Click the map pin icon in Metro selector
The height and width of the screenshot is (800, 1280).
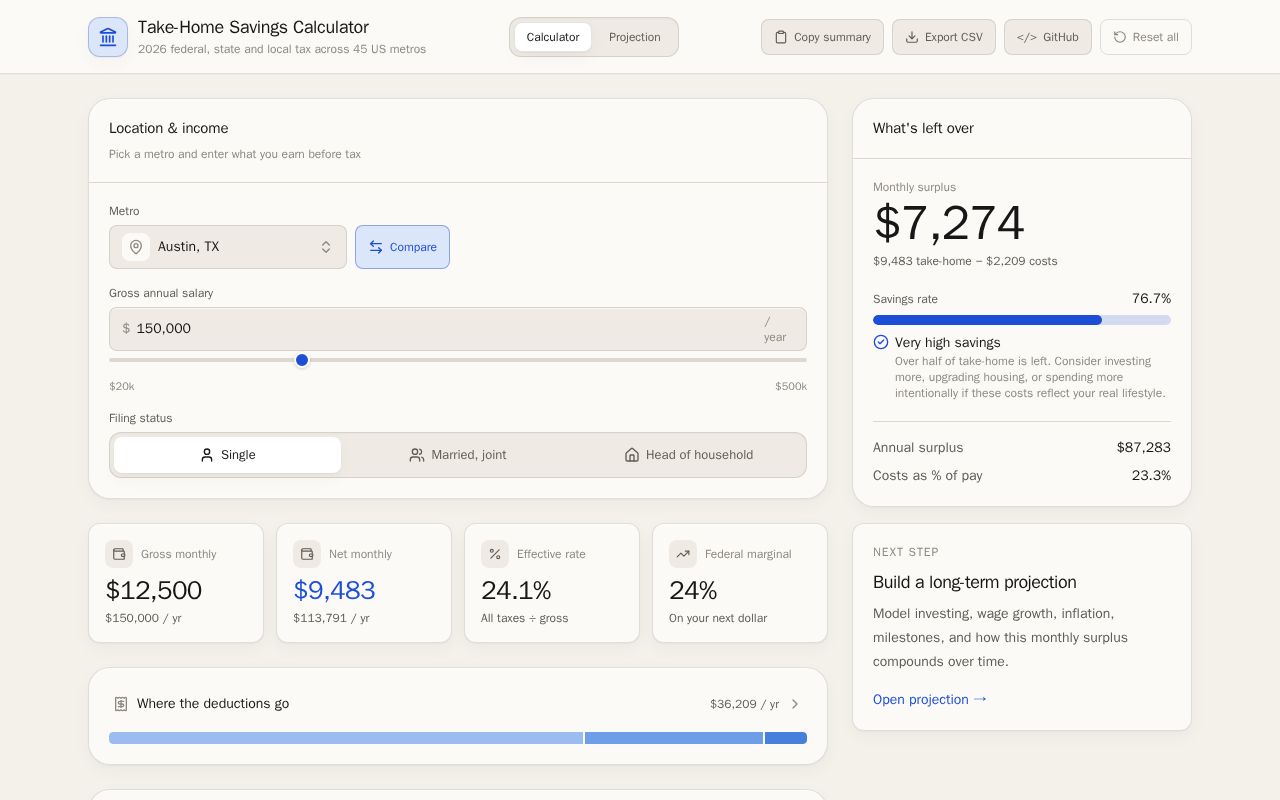pos(136,247)
